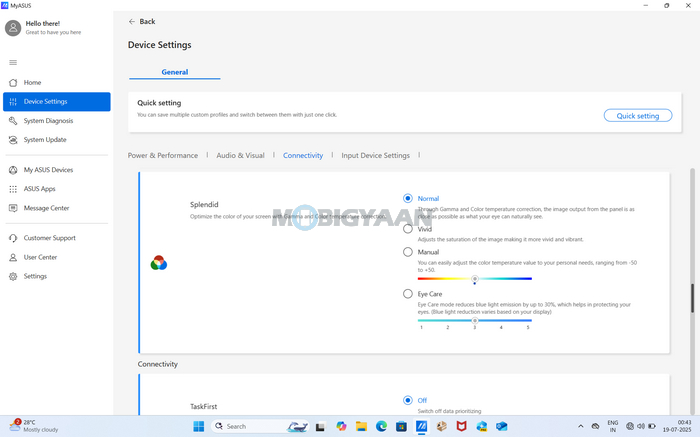Image resolution: width=700 pixels, height=437 pixels.
Task: Click the My ASUS Devices icon
Action: tap(13, 170)
